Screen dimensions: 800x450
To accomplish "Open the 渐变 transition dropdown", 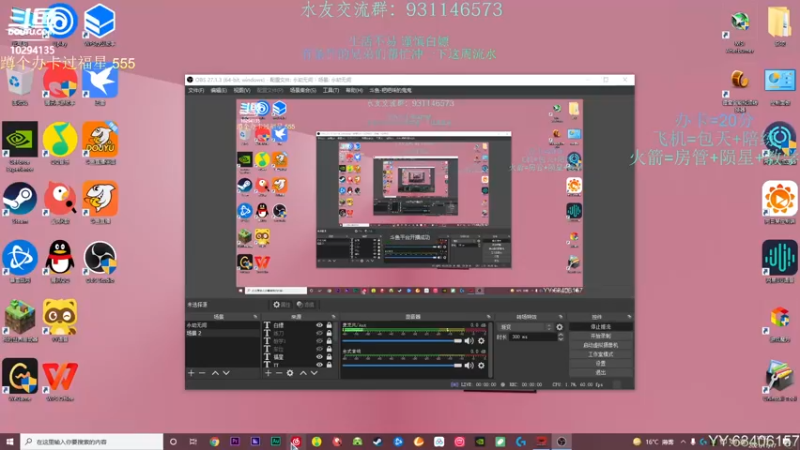I will (x=526, y=327).
